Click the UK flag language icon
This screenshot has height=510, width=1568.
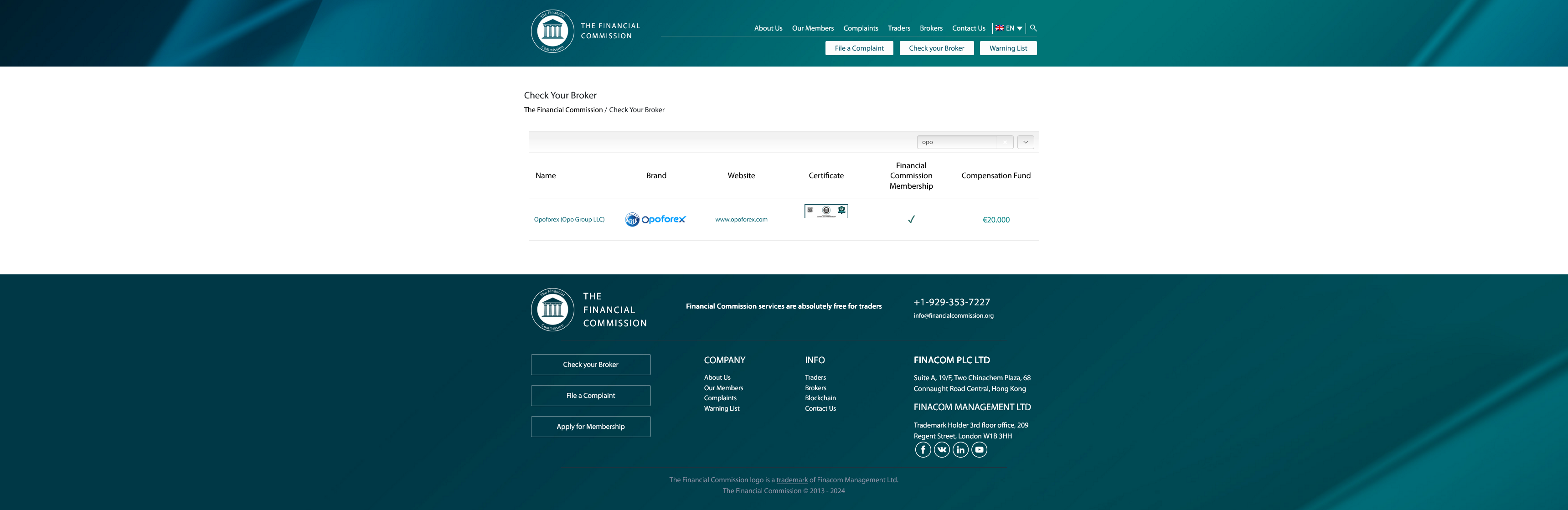pyautogui.click(x=999, y=28)
